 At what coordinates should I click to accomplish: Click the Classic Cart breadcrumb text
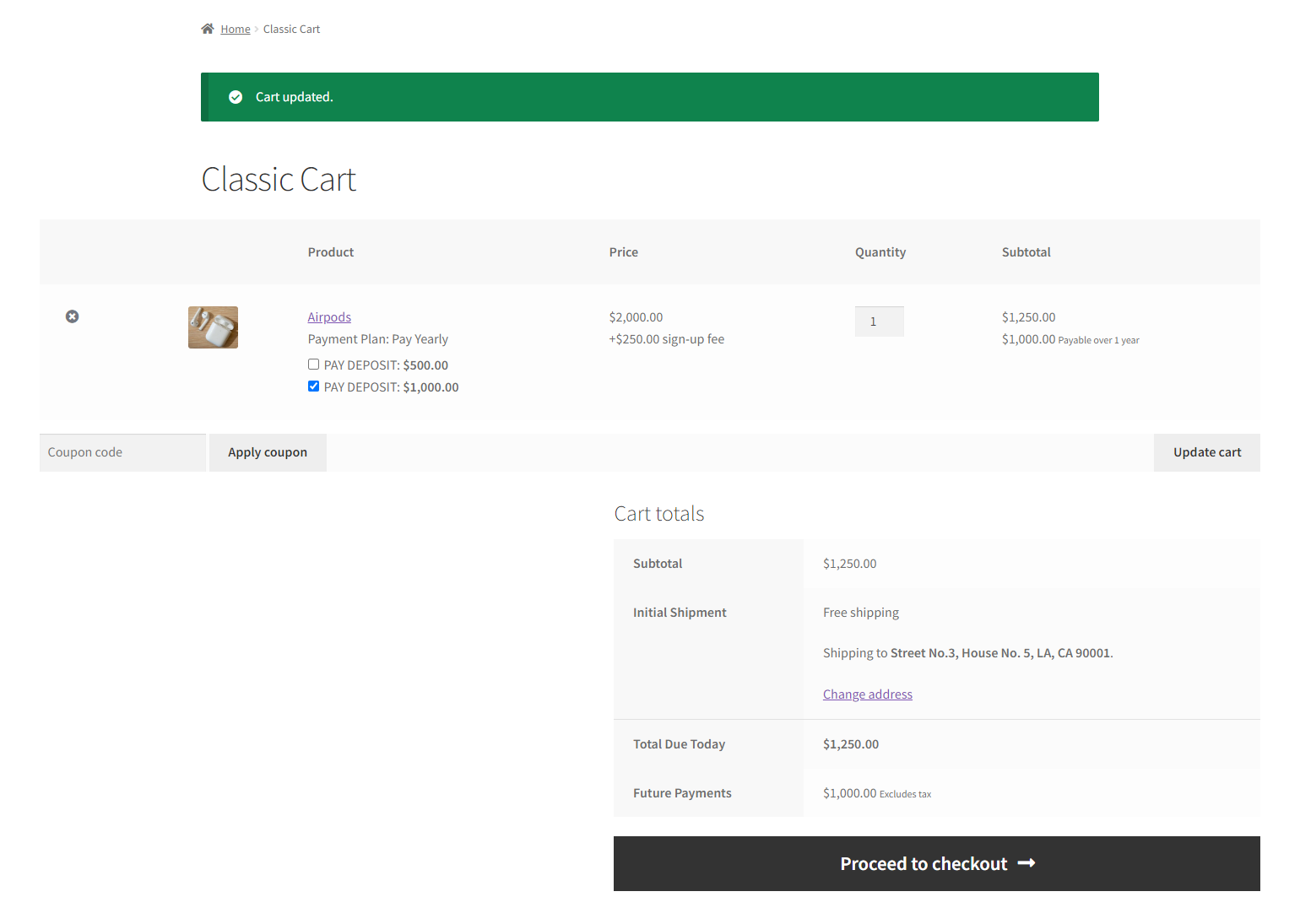pos(292,30)
